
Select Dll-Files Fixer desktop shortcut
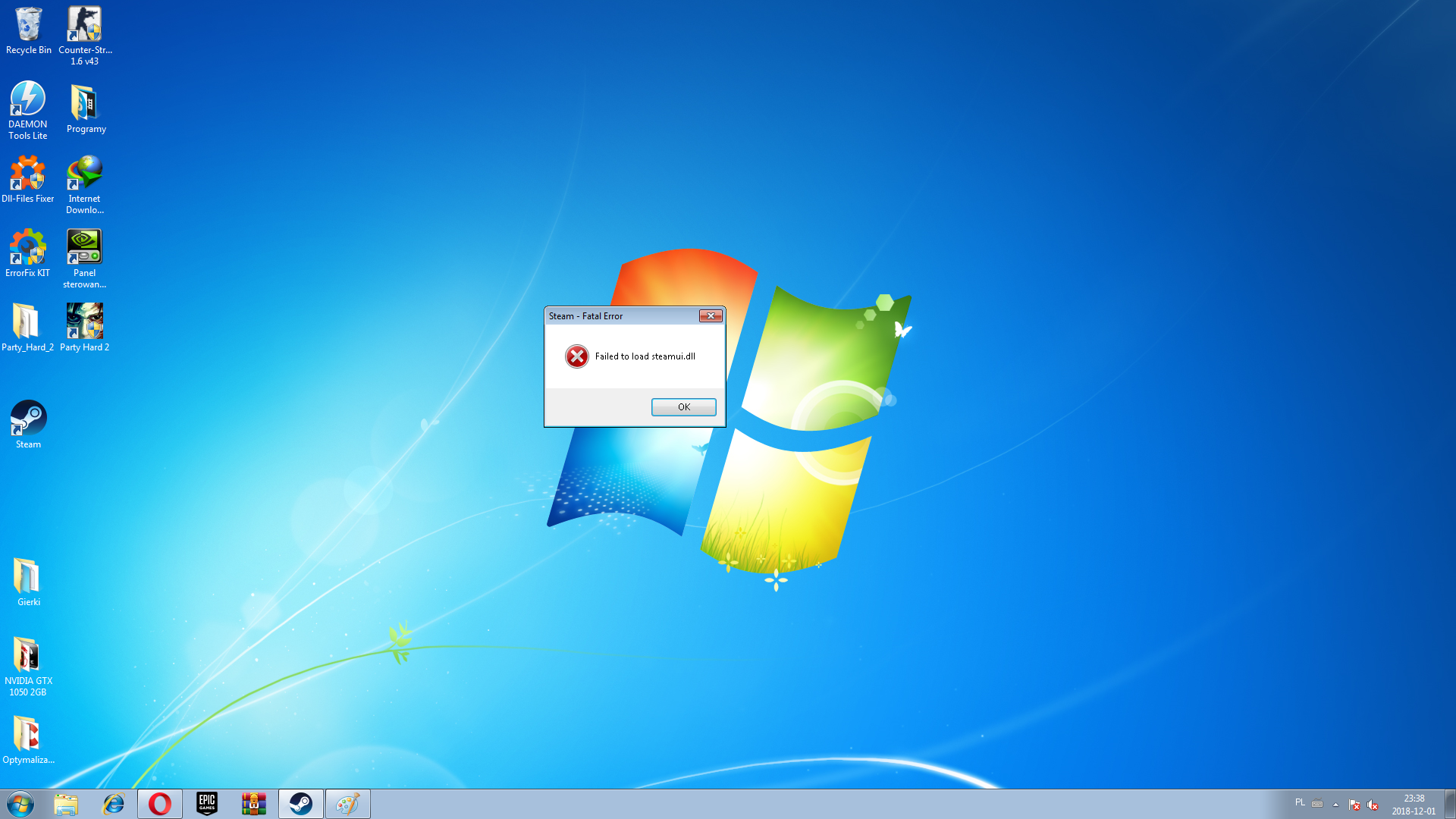[x=28, y=174]
